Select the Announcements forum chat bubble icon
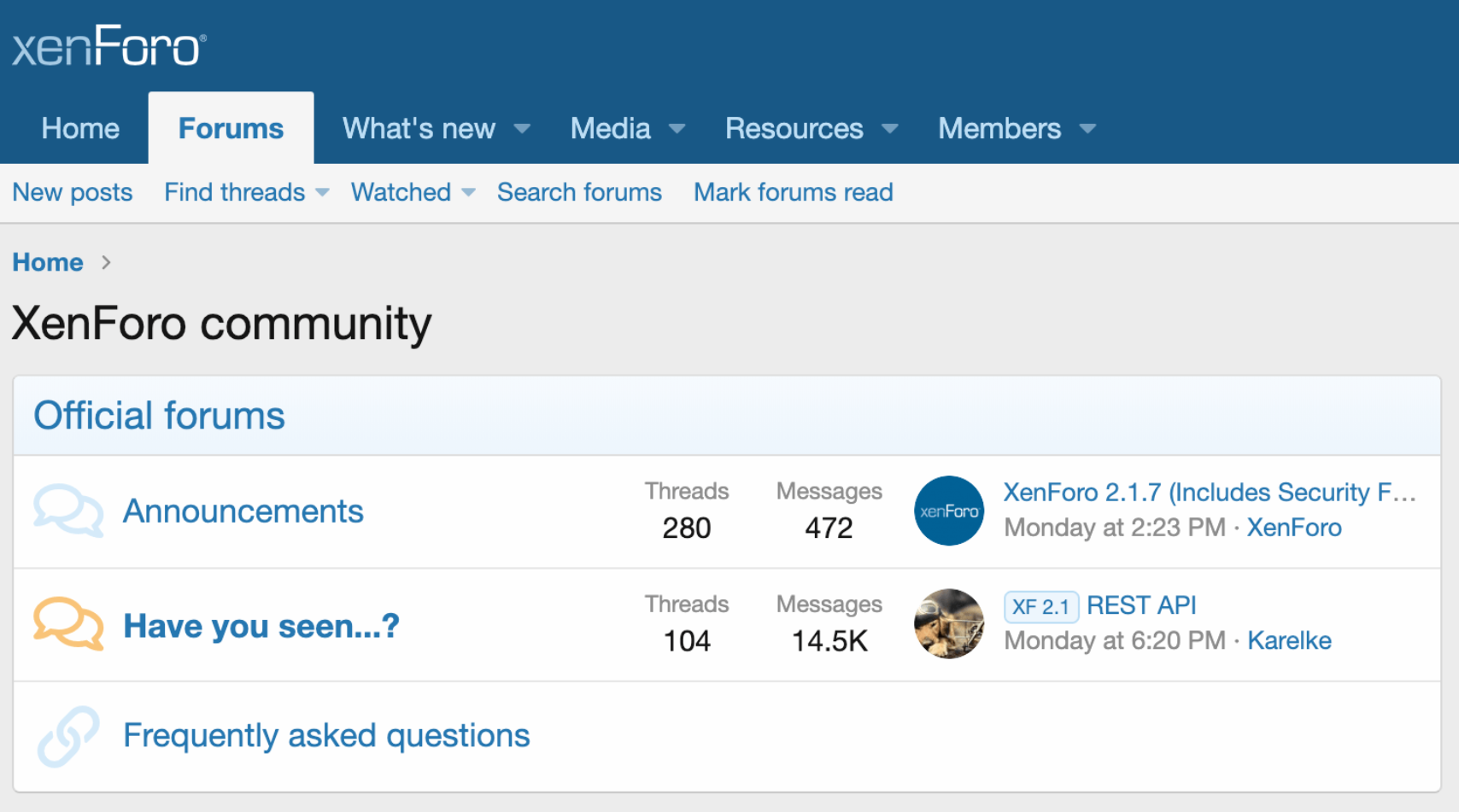The image size is (1459, 812). (68, 511)
